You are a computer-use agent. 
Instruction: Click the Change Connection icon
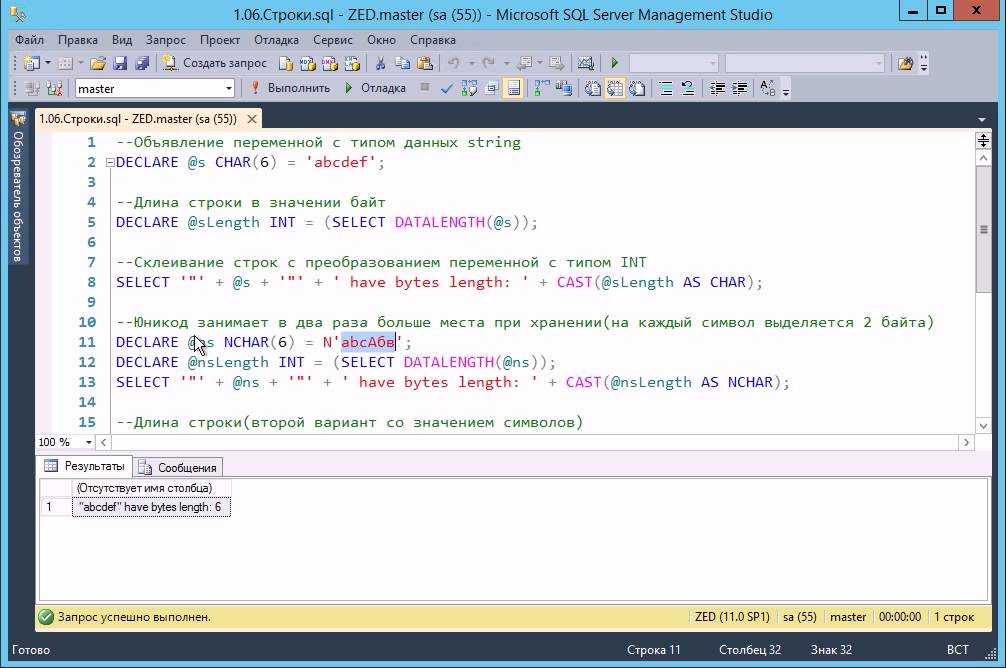pos(55,88)
